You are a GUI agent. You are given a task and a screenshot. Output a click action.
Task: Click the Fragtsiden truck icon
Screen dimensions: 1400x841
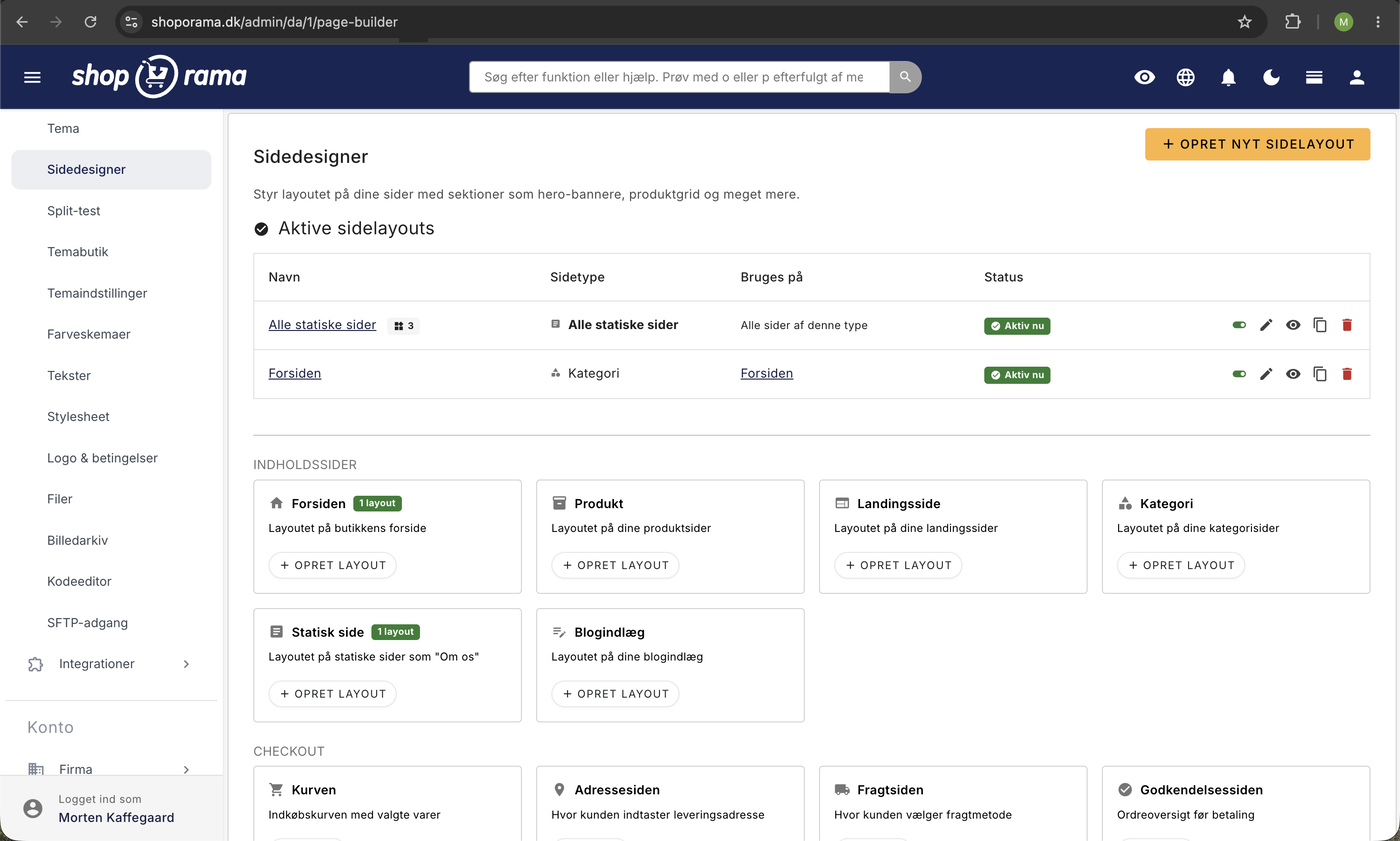tap(842, 789)
